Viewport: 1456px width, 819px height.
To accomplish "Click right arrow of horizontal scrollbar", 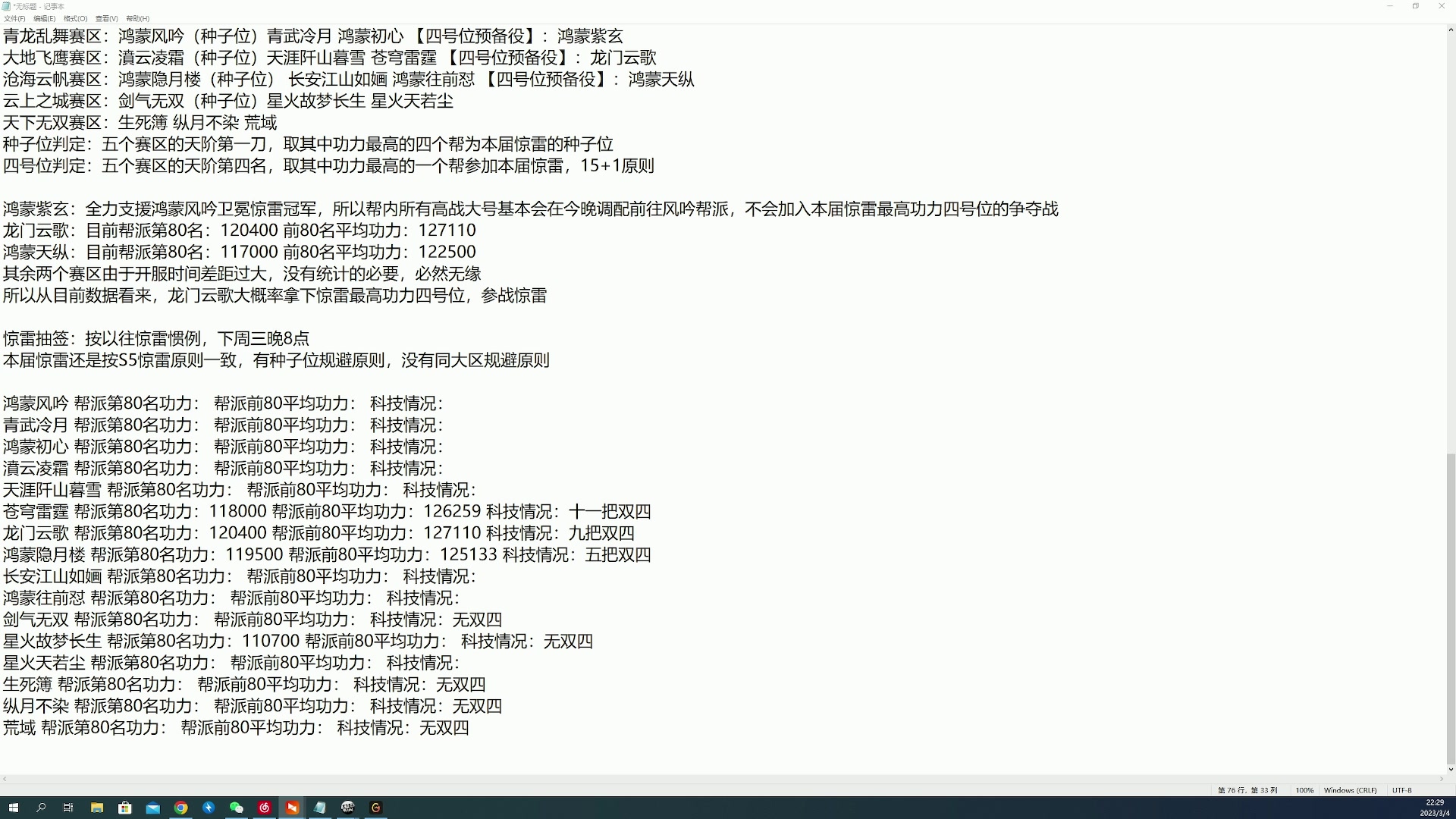I will 1442,779.
